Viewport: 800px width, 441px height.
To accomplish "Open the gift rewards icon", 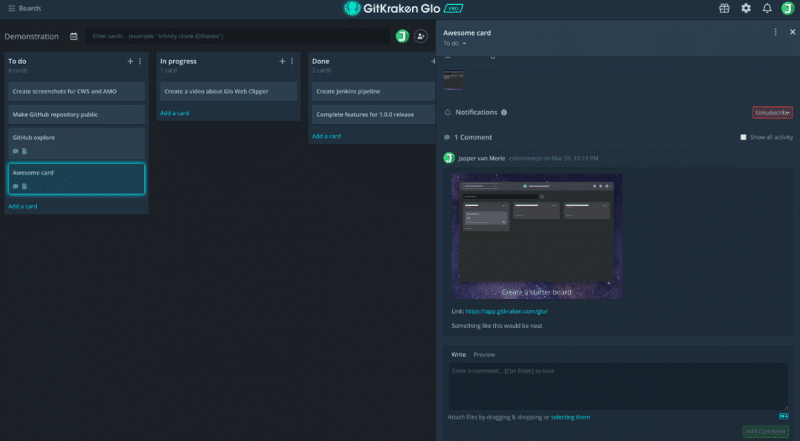I will click(x=724, y=8).
